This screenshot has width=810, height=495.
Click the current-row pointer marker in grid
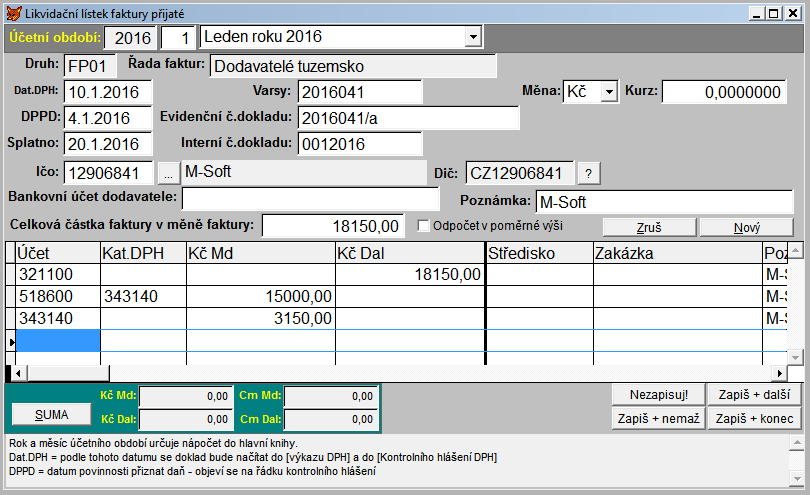click(x=10, y=341)
